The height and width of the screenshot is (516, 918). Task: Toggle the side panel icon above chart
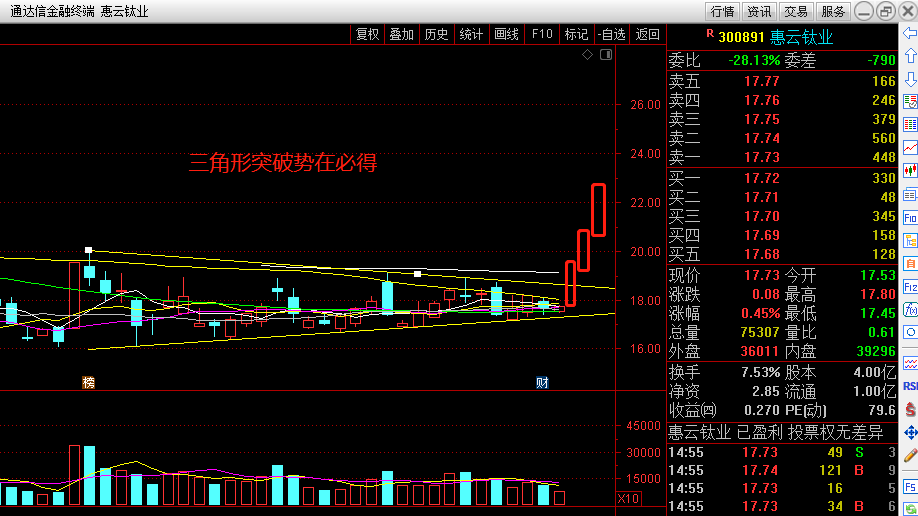[x=606, y=54]
